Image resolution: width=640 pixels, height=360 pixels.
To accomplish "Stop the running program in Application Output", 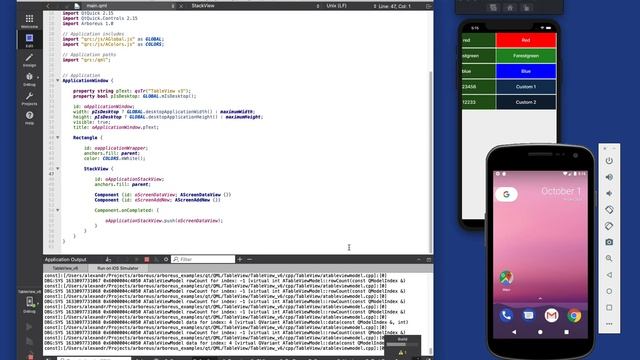I will click(x=147, y=260).
